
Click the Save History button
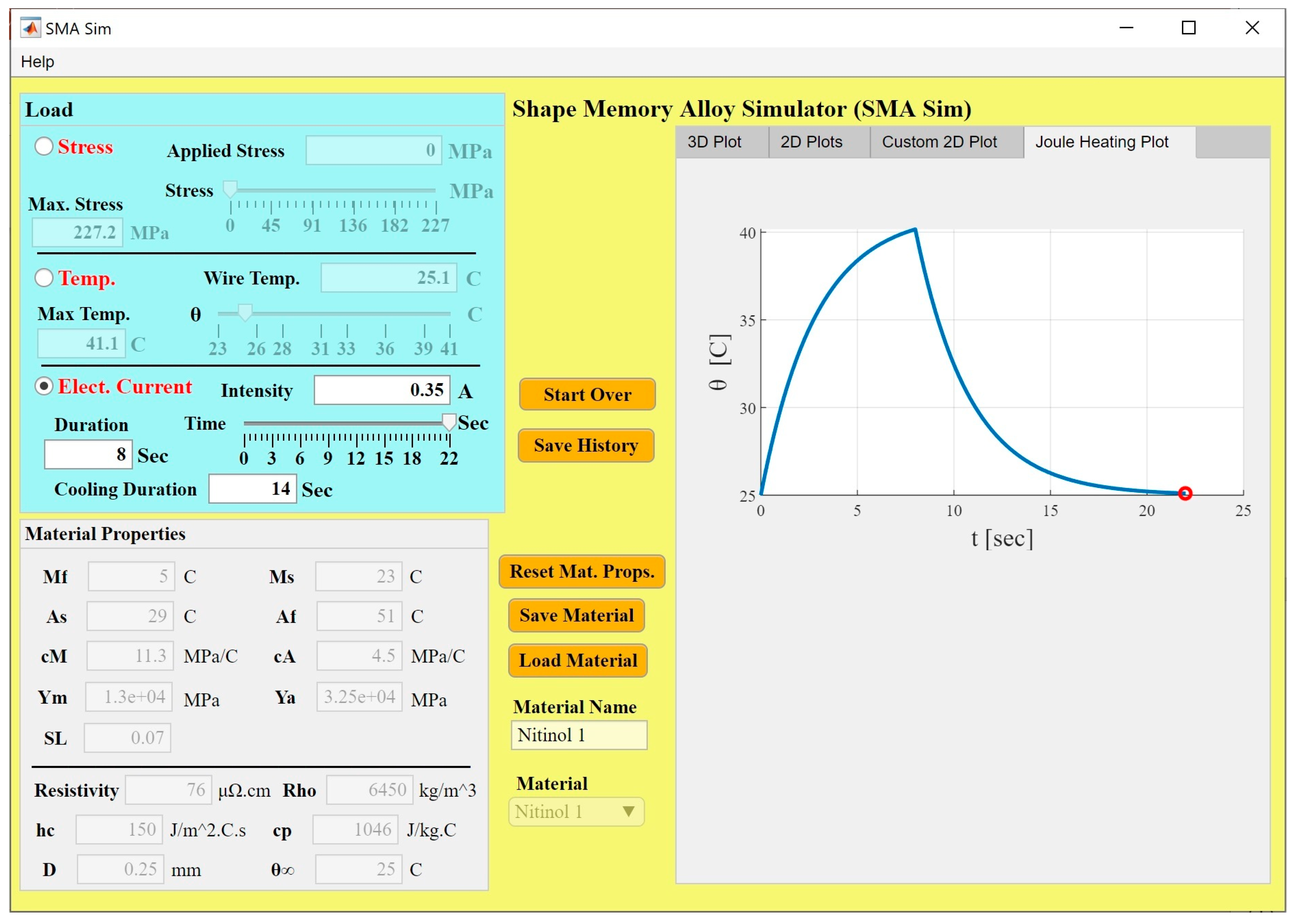tap(586, 445)
